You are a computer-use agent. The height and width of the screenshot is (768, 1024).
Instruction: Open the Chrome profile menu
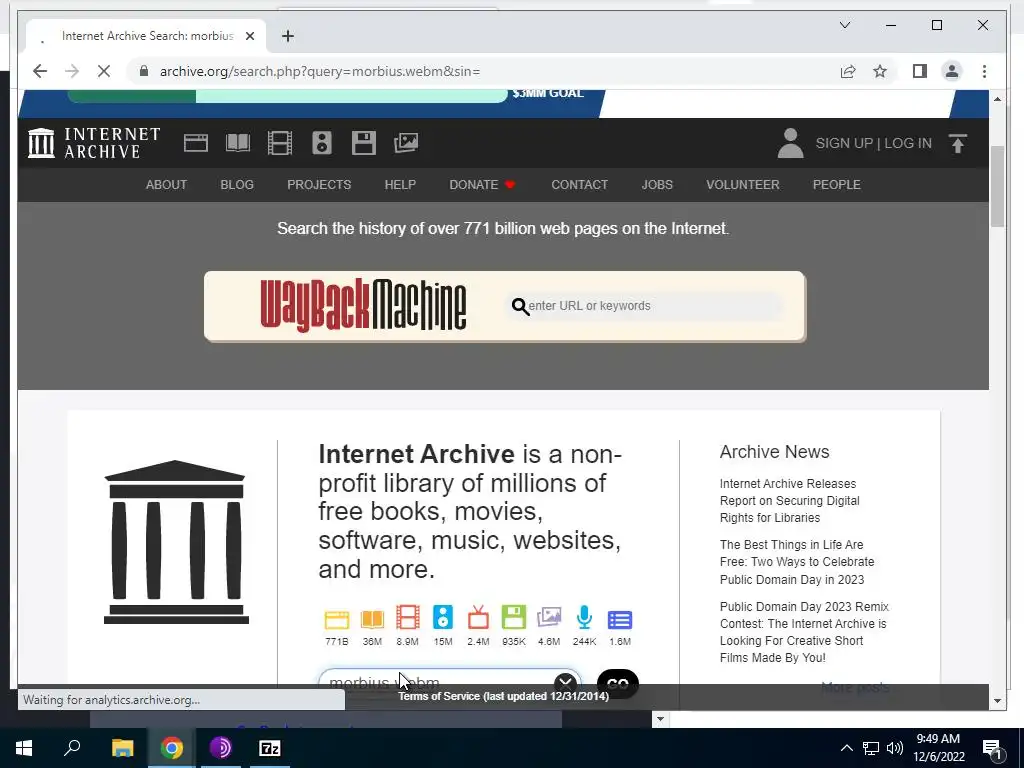(952, 71)
